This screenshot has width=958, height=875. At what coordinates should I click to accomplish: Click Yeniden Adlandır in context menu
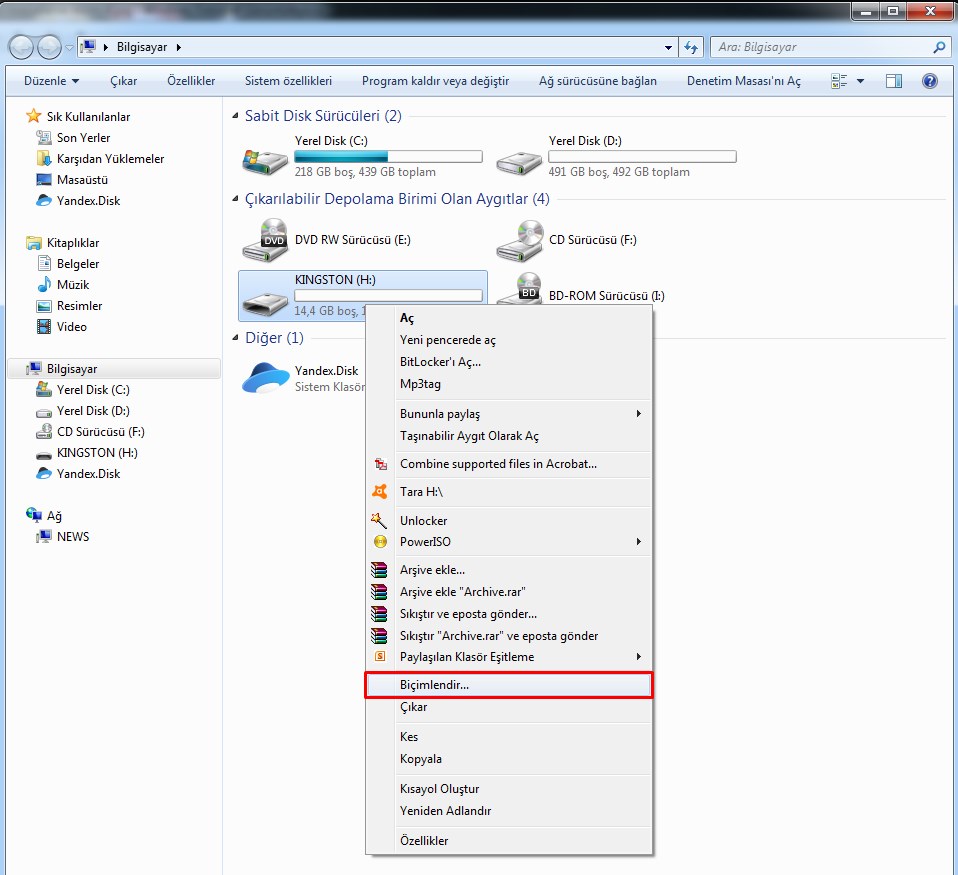445,811
